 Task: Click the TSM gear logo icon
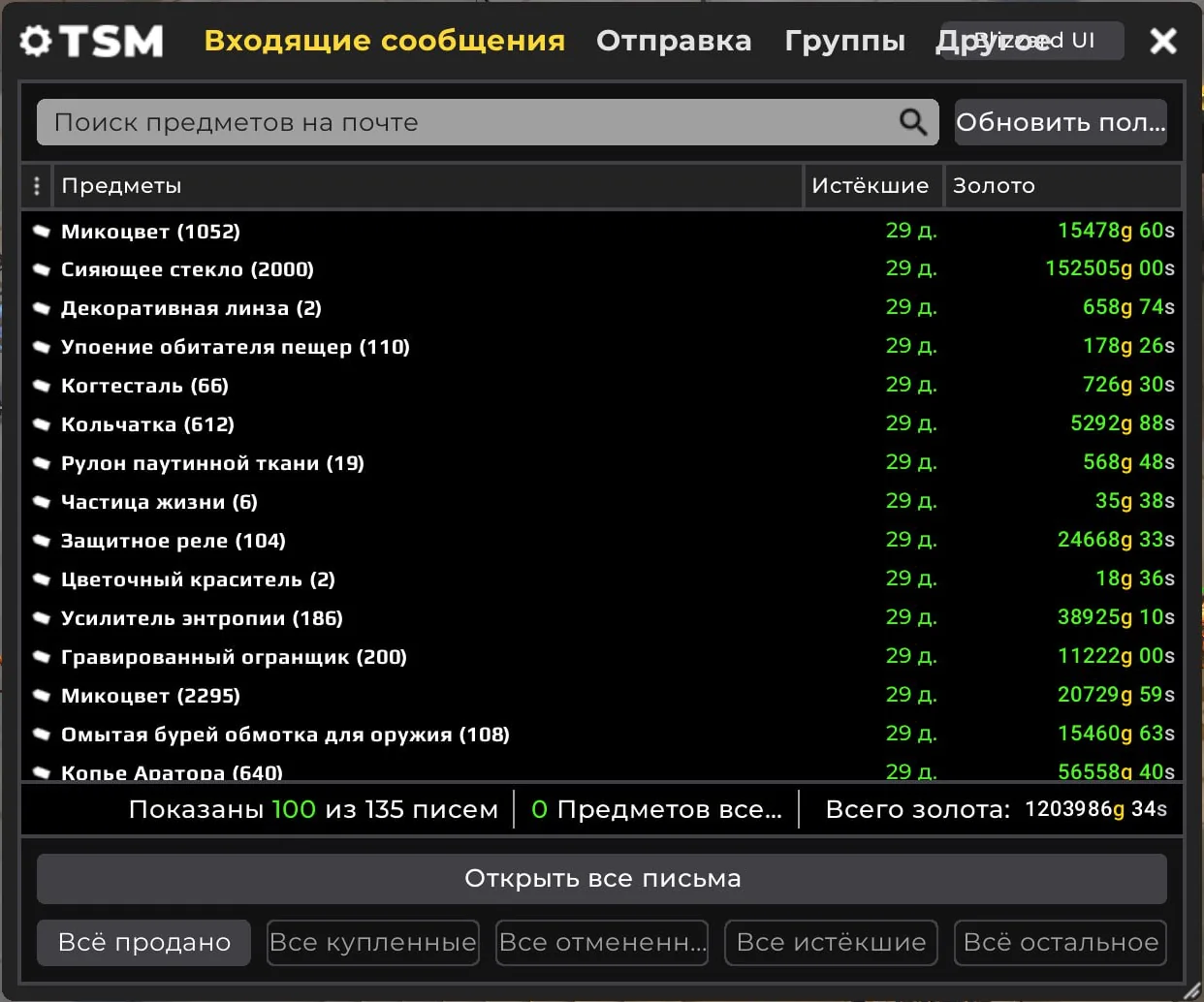(36, 41)
